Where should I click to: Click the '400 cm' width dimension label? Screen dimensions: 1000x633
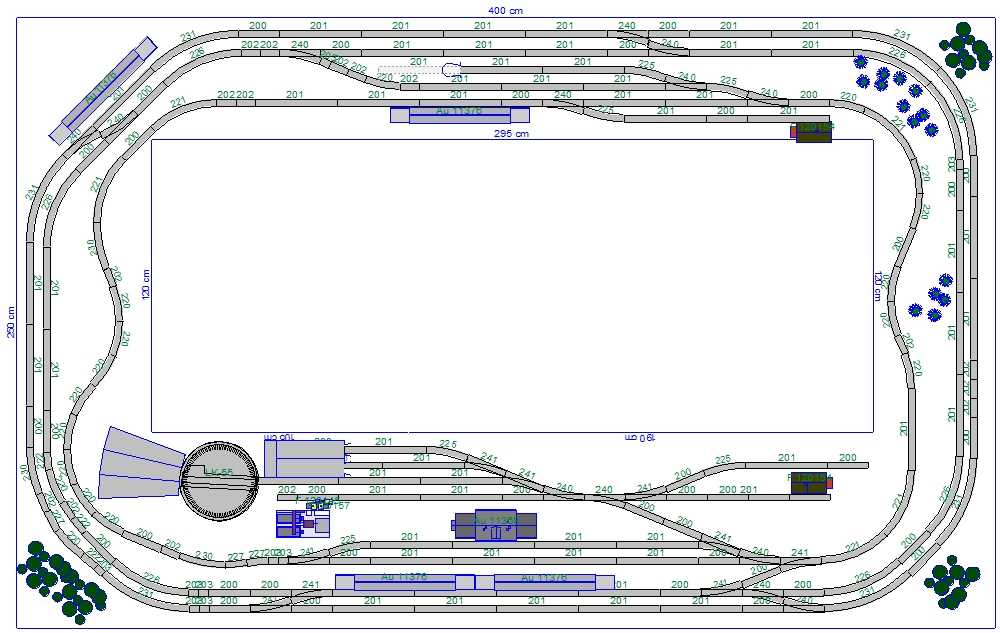[x=506, y=10]
